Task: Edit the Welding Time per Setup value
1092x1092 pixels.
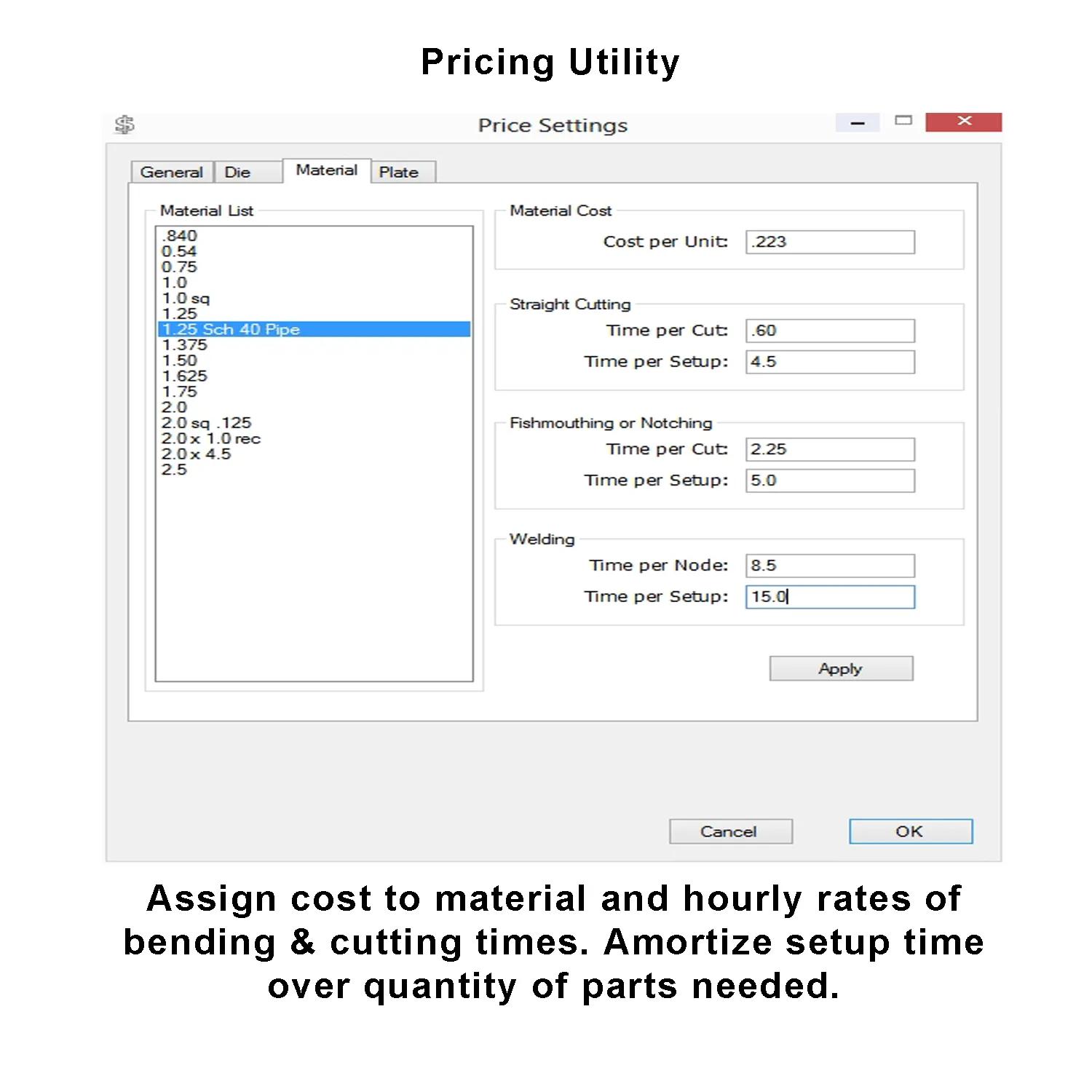Action: click(829, 596)
